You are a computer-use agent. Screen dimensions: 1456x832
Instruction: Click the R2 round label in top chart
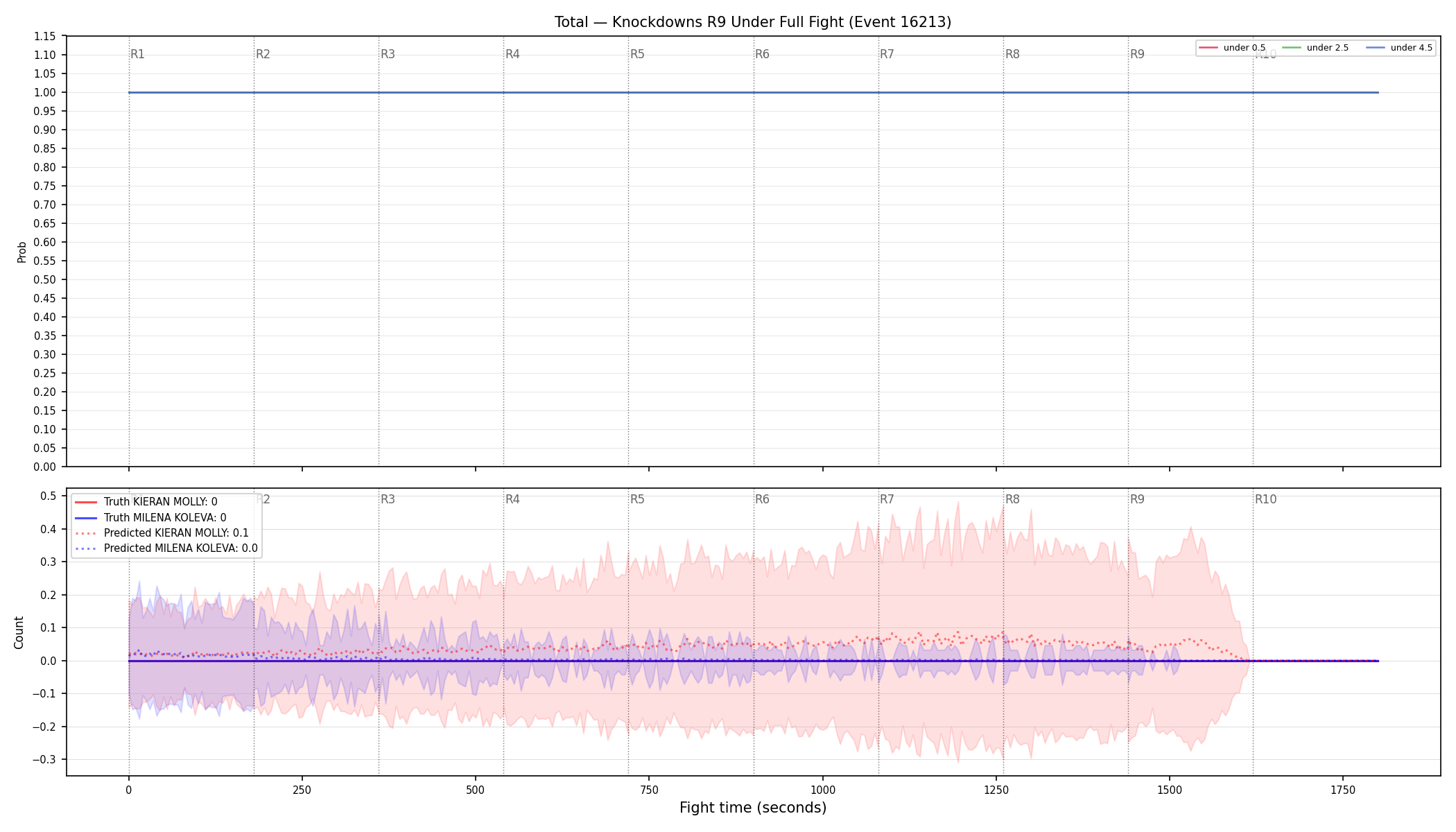[263, 54]
